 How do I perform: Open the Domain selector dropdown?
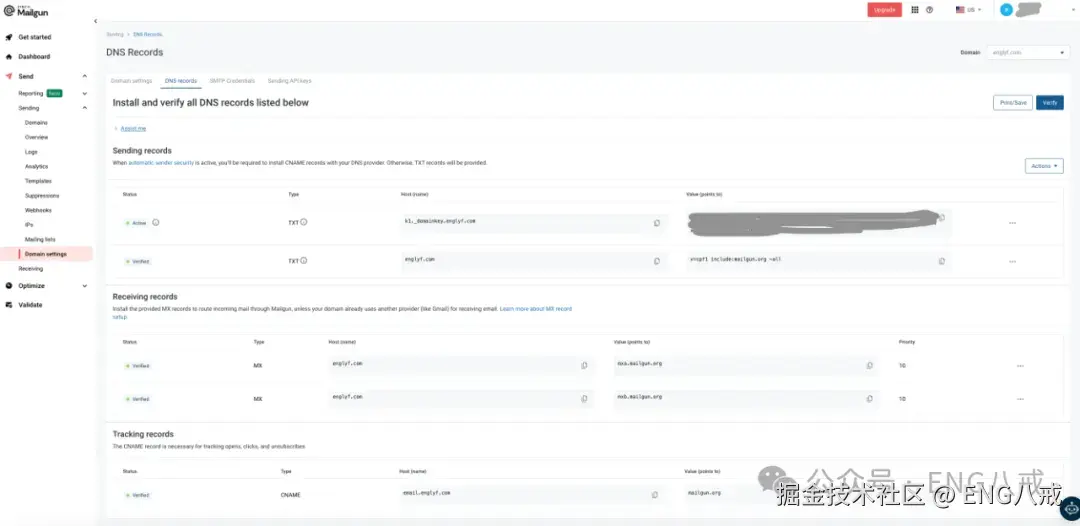click(1028, 52)
